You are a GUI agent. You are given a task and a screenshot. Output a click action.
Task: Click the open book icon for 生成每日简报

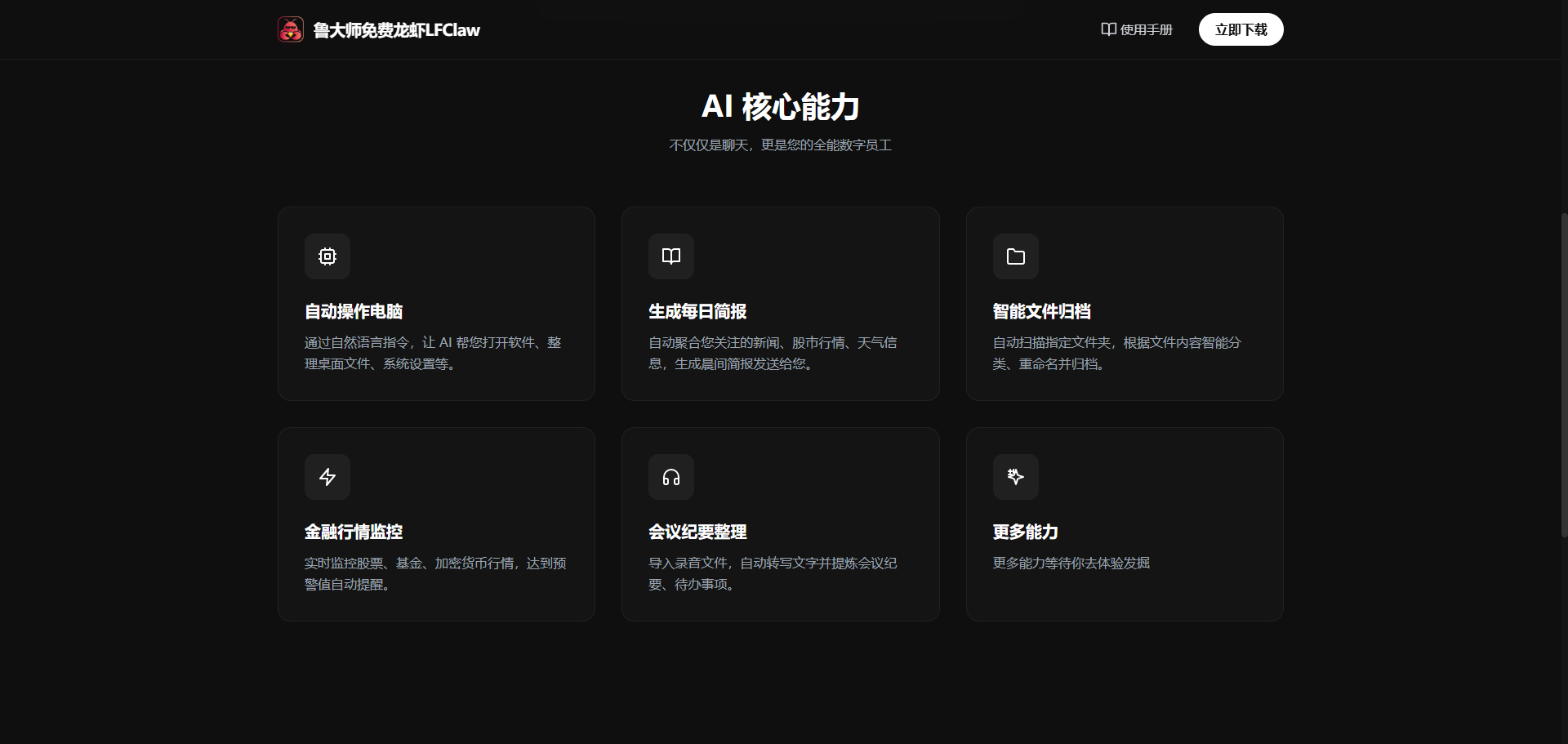(671, 256)
